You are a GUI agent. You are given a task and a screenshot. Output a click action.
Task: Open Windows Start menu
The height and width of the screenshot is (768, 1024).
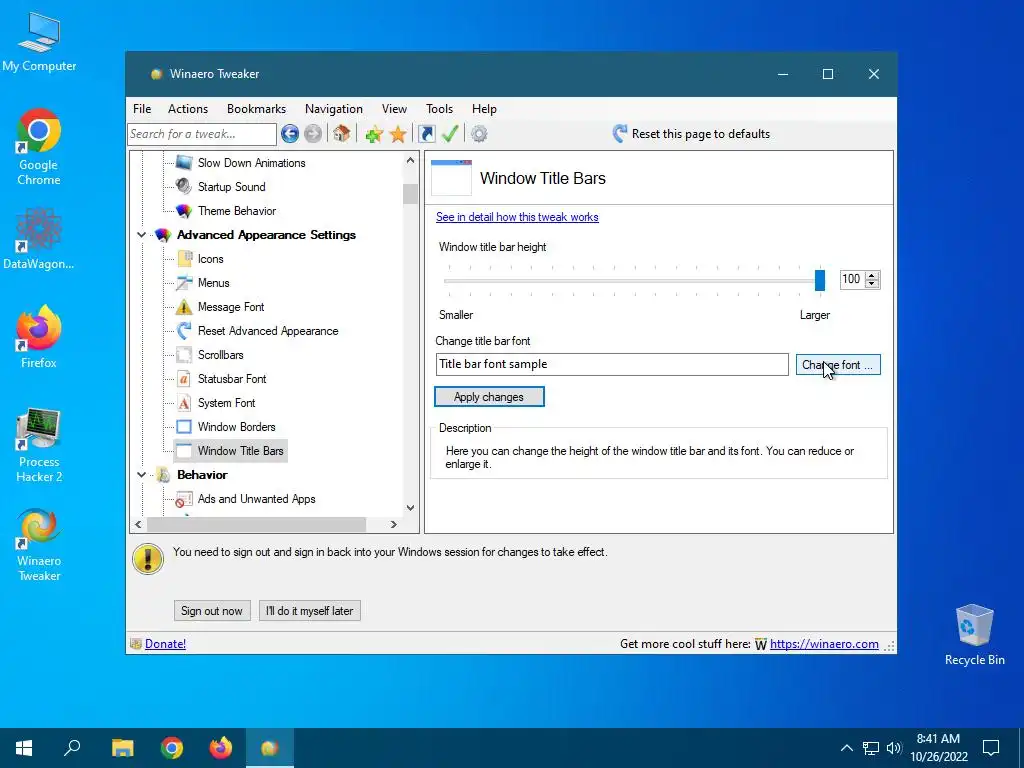point(24,748)
